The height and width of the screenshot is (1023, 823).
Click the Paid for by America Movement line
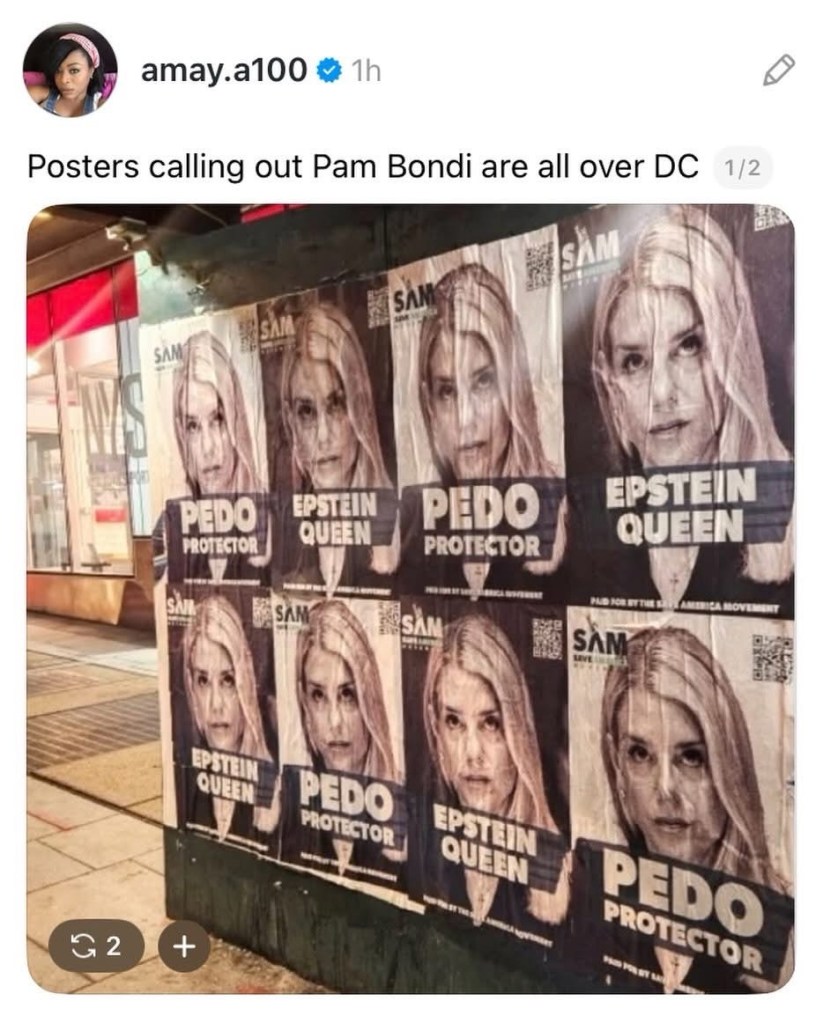point(685,605)
